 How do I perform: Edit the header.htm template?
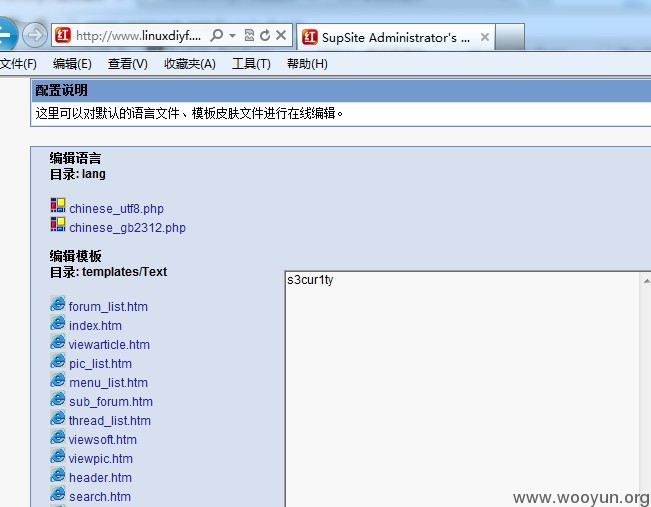100,478
